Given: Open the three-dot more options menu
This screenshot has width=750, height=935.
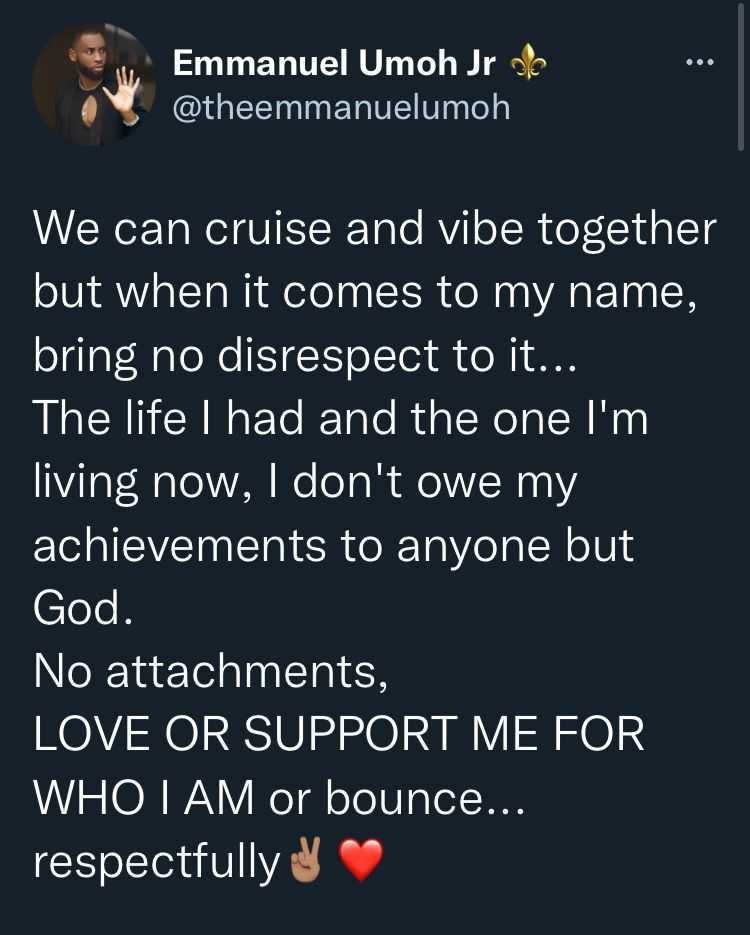Looking at the screenshot, I should [699, 61].
